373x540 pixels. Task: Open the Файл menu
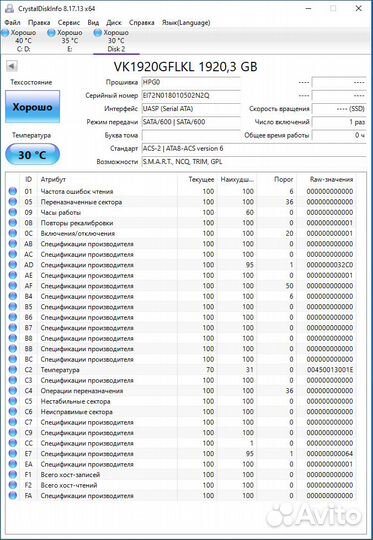click(x=12, y=23)
